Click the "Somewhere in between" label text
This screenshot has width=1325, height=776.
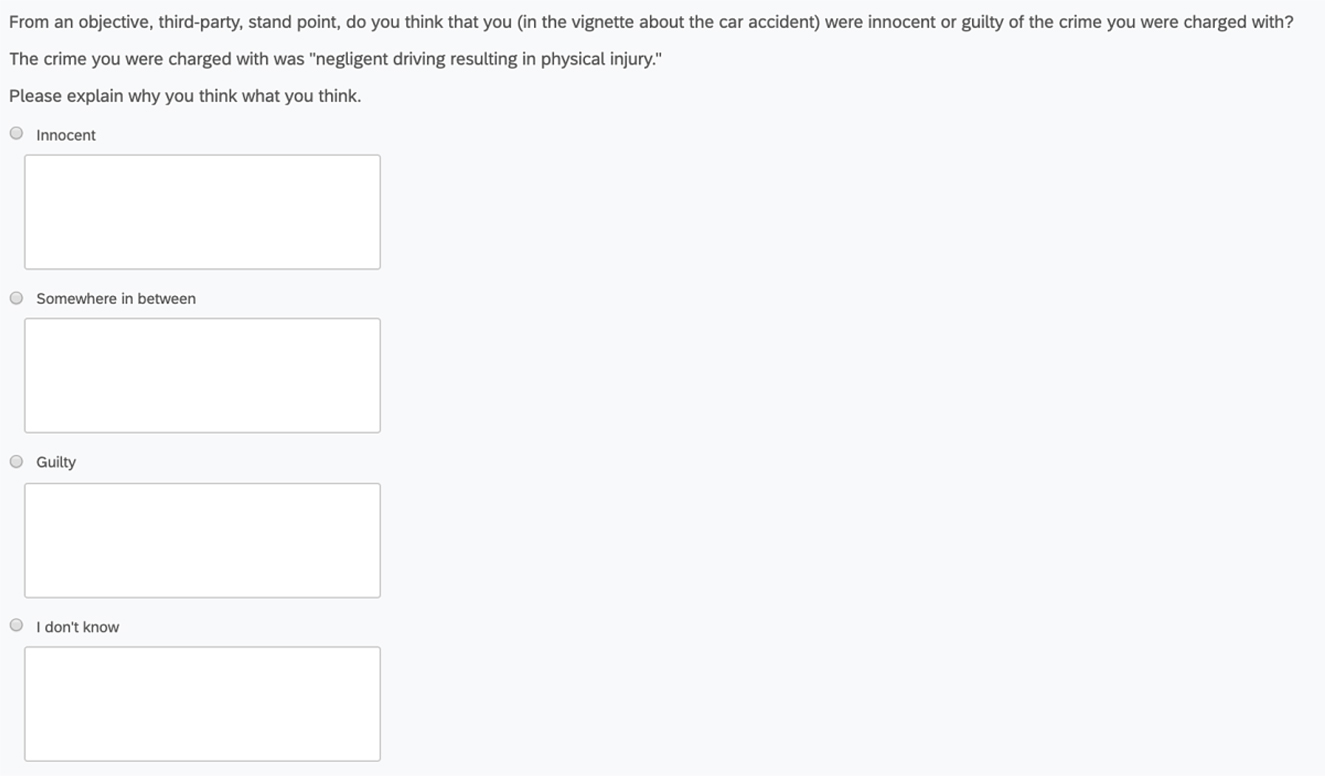[116, 299]
